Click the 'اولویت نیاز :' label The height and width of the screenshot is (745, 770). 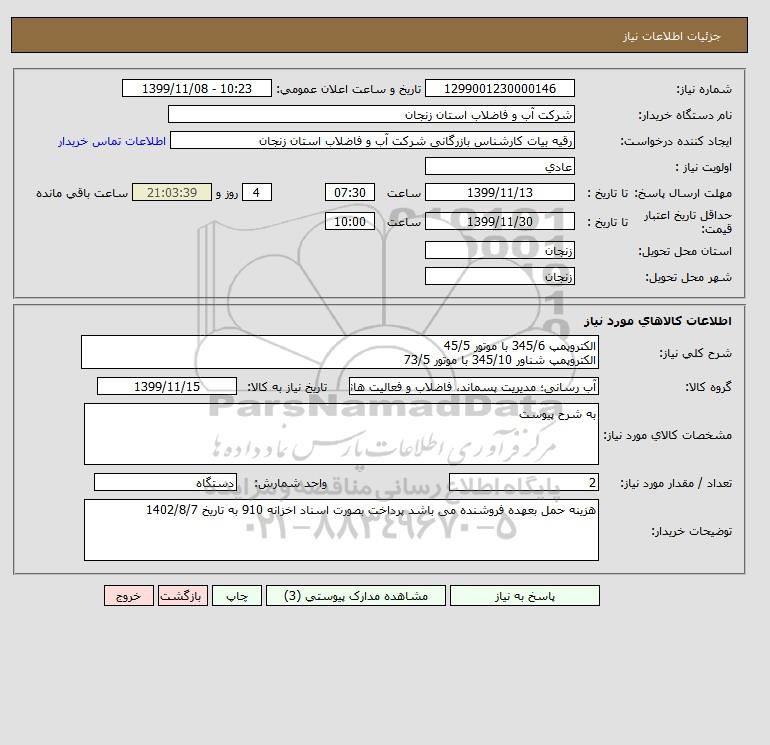click(x=704, y=167)
